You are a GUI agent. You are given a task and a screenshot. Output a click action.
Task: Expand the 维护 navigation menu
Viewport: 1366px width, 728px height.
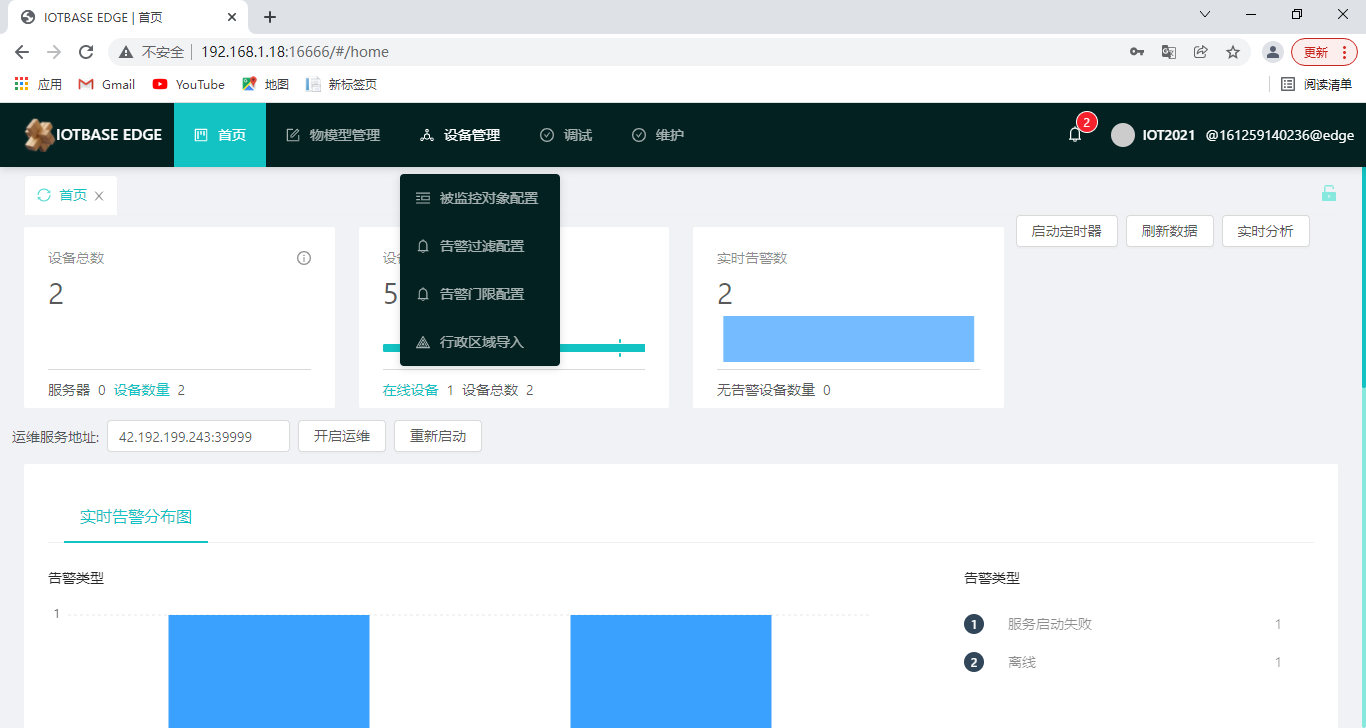658,135
